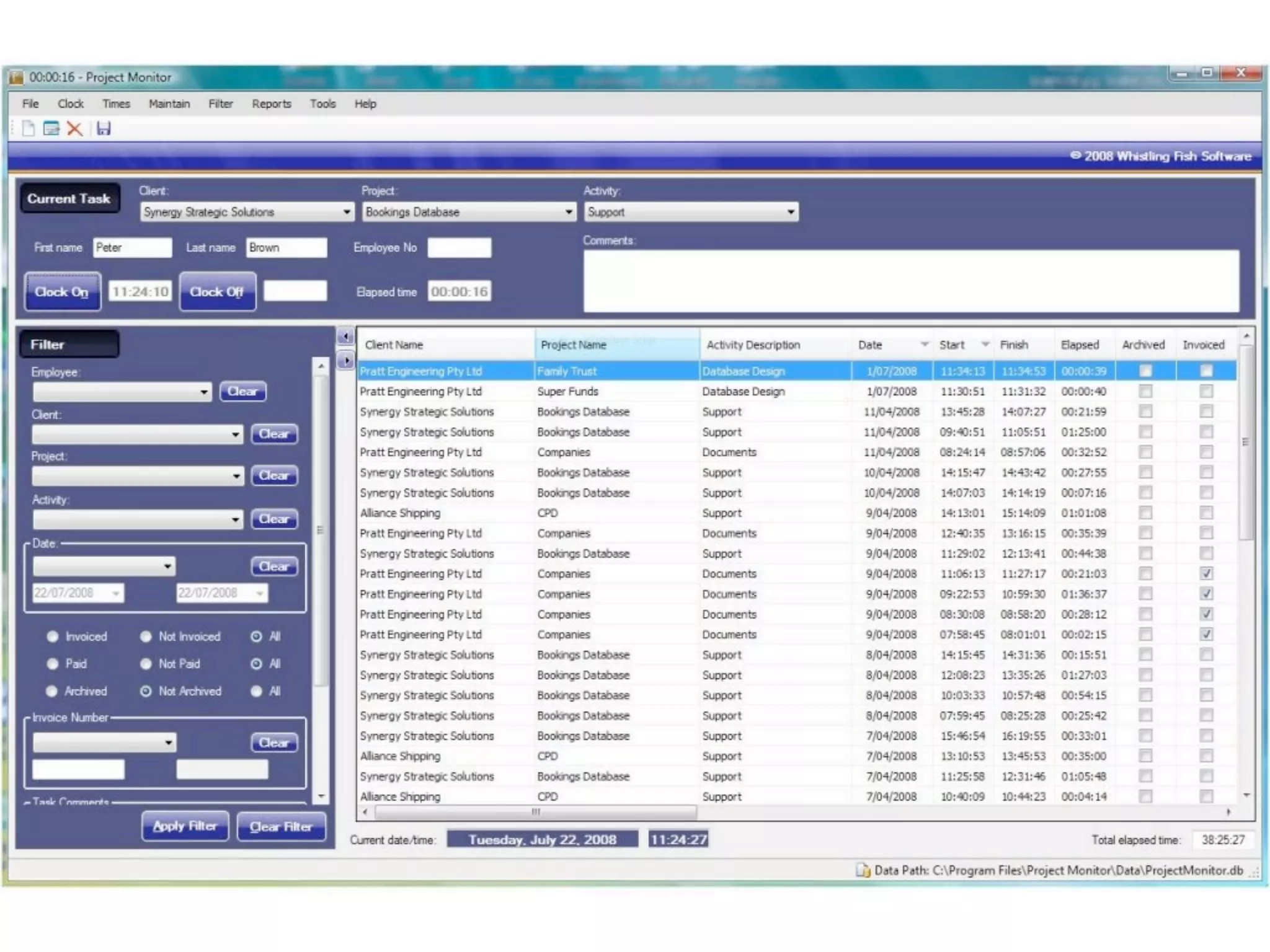1270x952 pixels.
Task: Click the Data Path file icon
Action: [863, 870]
